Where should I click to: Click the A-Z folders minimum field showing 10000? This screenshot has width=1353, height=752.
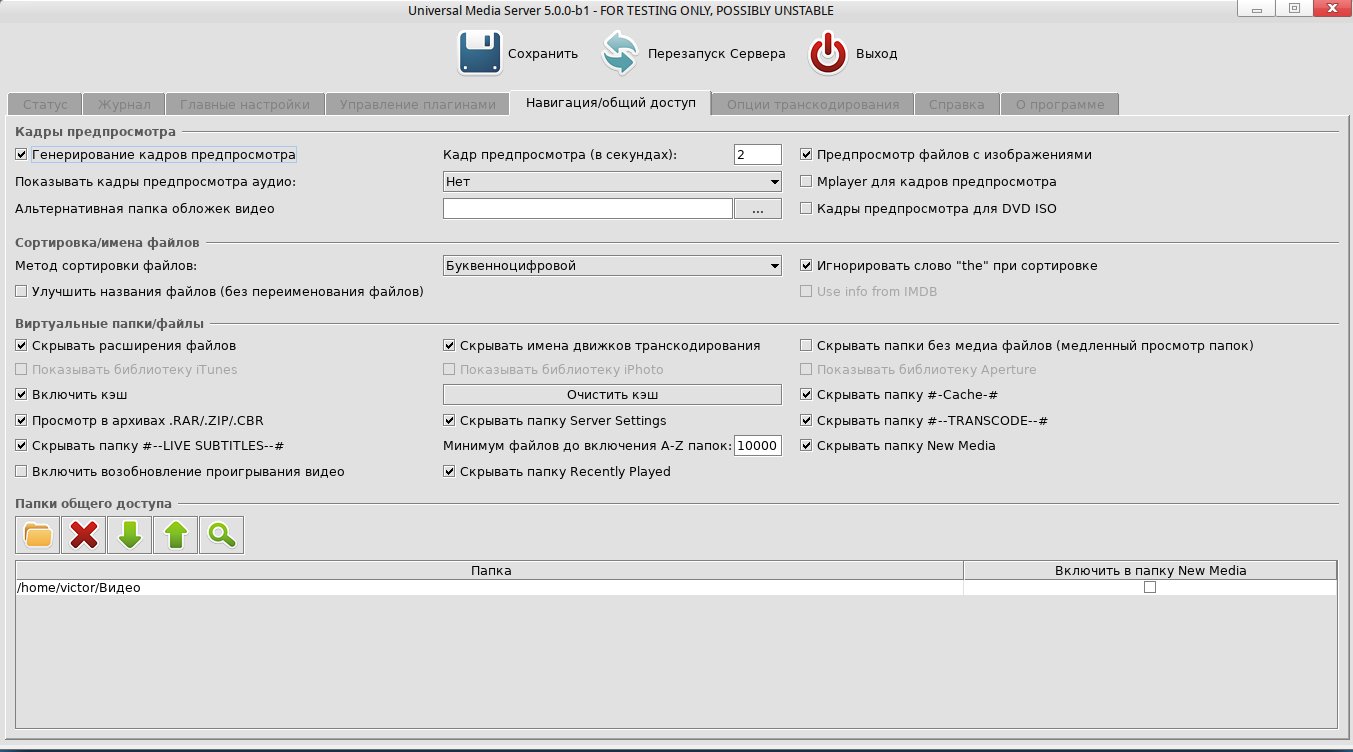pos(758,446)
